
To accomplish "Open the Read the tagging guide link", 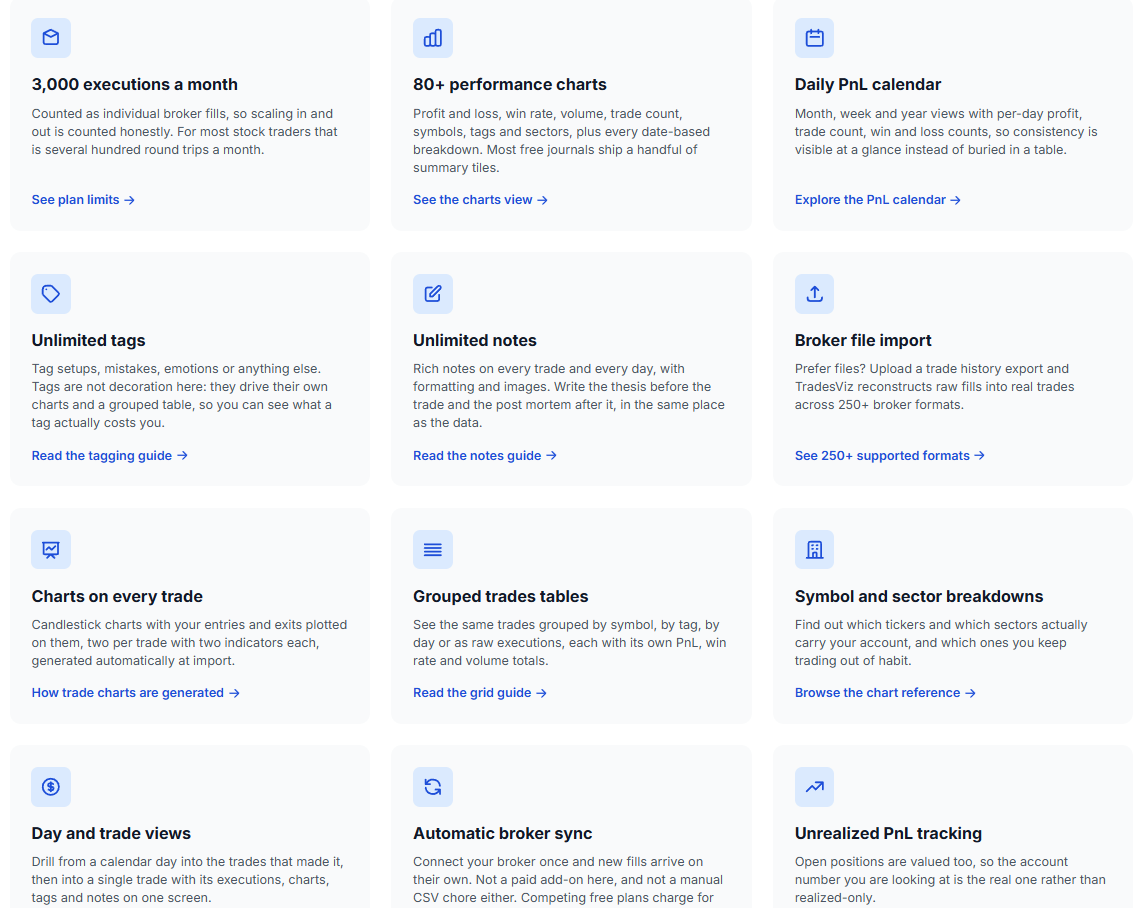I will (110, 456).
